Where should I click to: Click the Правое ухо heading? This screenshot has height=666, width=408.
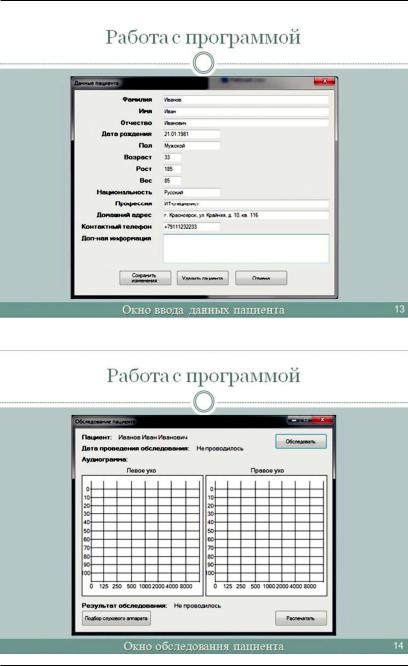pyautogui.click(x=267, y=470)
